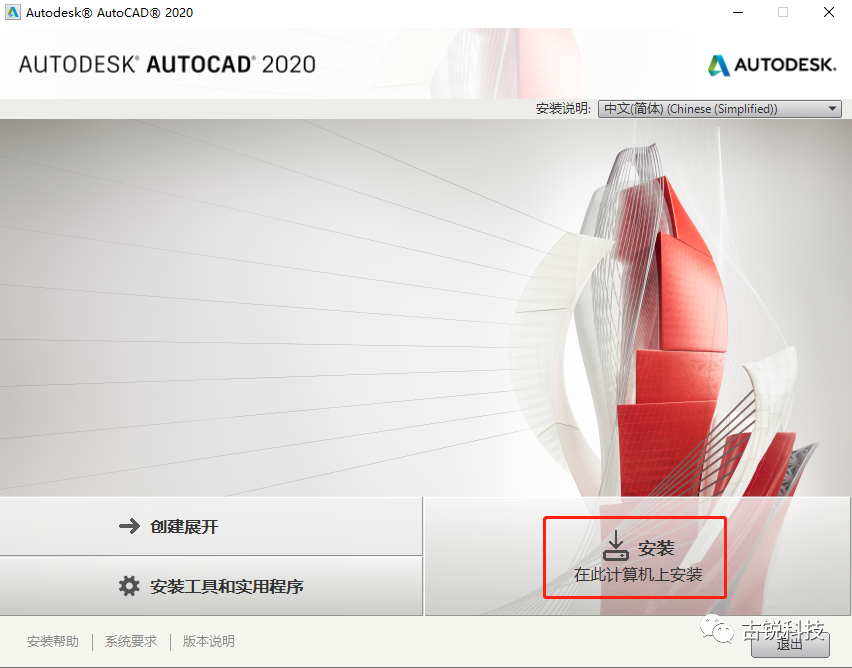Viewport: 852px width, 668px height.
Task: Click the AUTODESK AUTOCAD 2020 logo
Action: click(x=166, y=63)
